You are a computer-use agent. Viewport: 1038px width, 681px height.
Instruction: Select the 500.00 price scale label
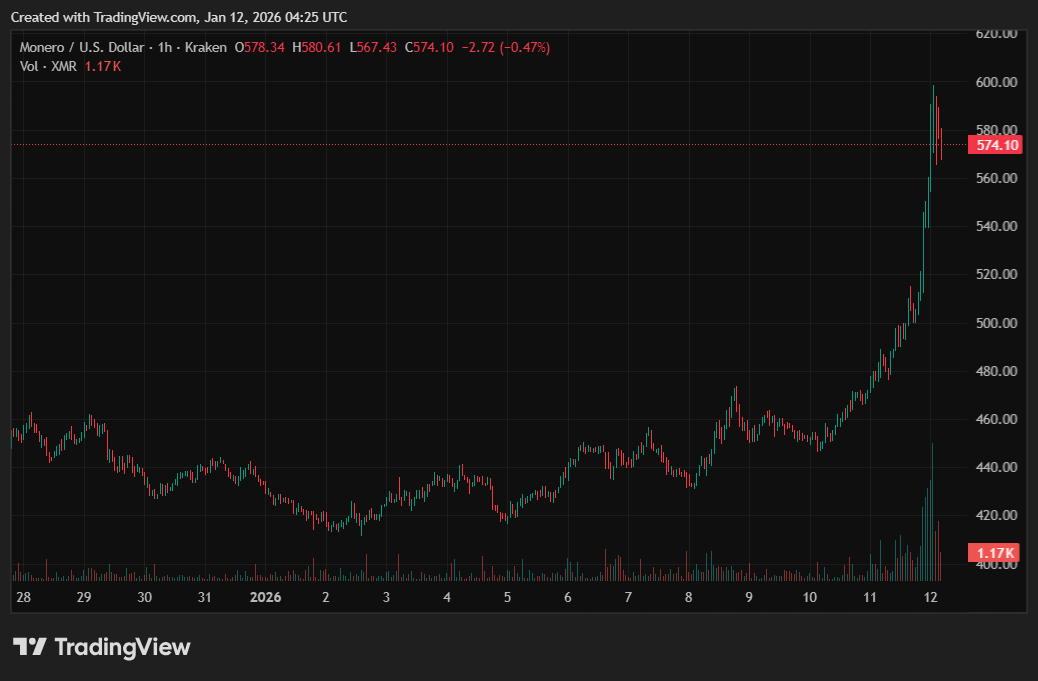point(996,323)
